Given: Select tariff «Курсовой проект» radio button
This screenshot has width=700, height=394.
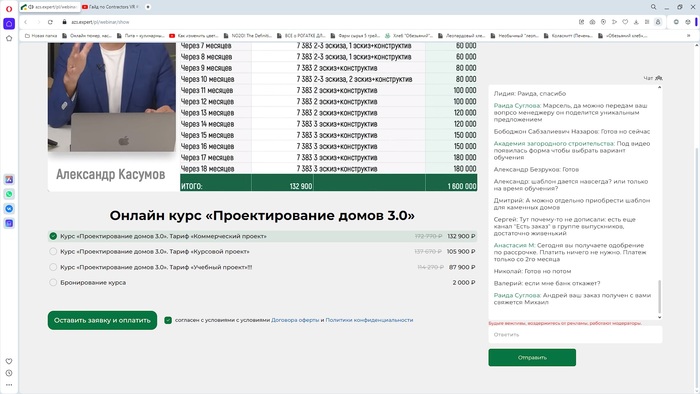Looking at the screenshot, I should (x=53, y=252).
